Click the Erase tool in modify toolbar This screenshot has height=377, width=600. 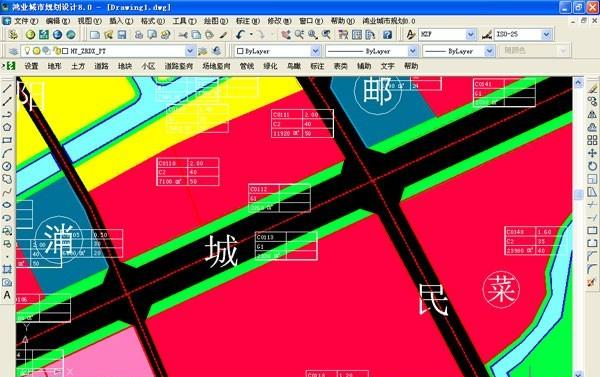[592, 89]
